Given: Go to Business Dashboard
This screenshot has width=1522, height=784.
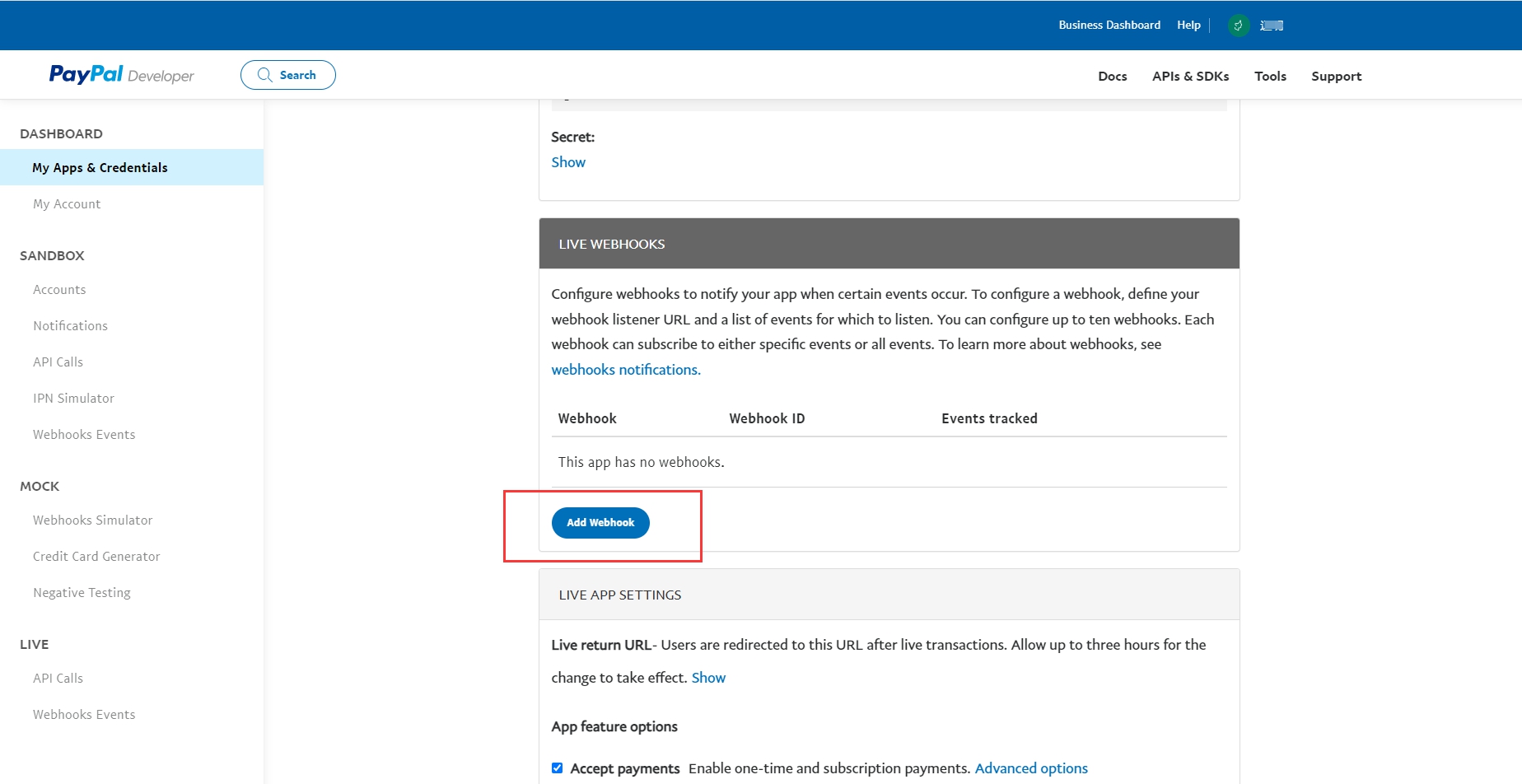Looking at the screenshot, I should coord(1109,26).
